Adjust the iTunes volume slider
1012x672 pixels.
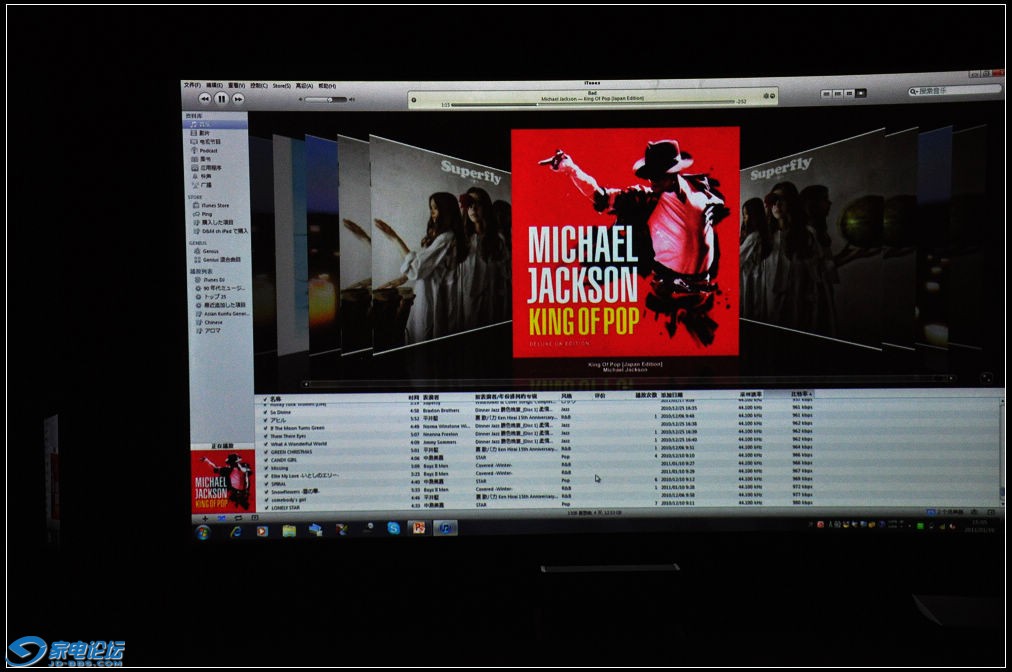point(326,99)
